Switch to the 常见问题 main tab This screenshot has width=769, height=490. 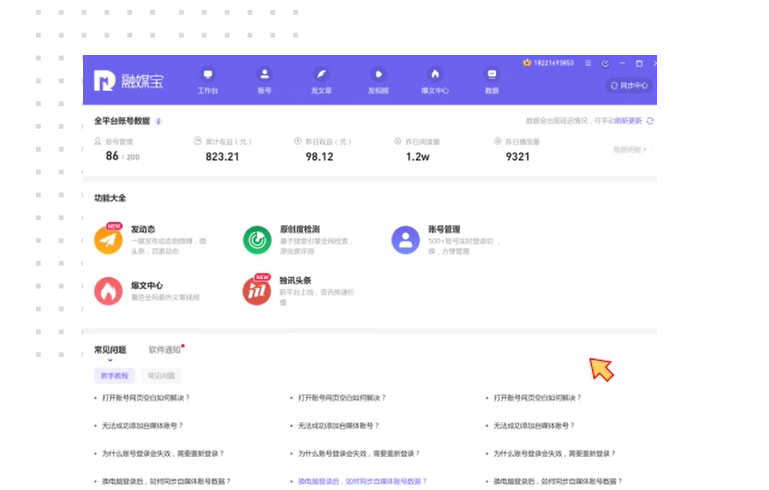tap(110, 350)
